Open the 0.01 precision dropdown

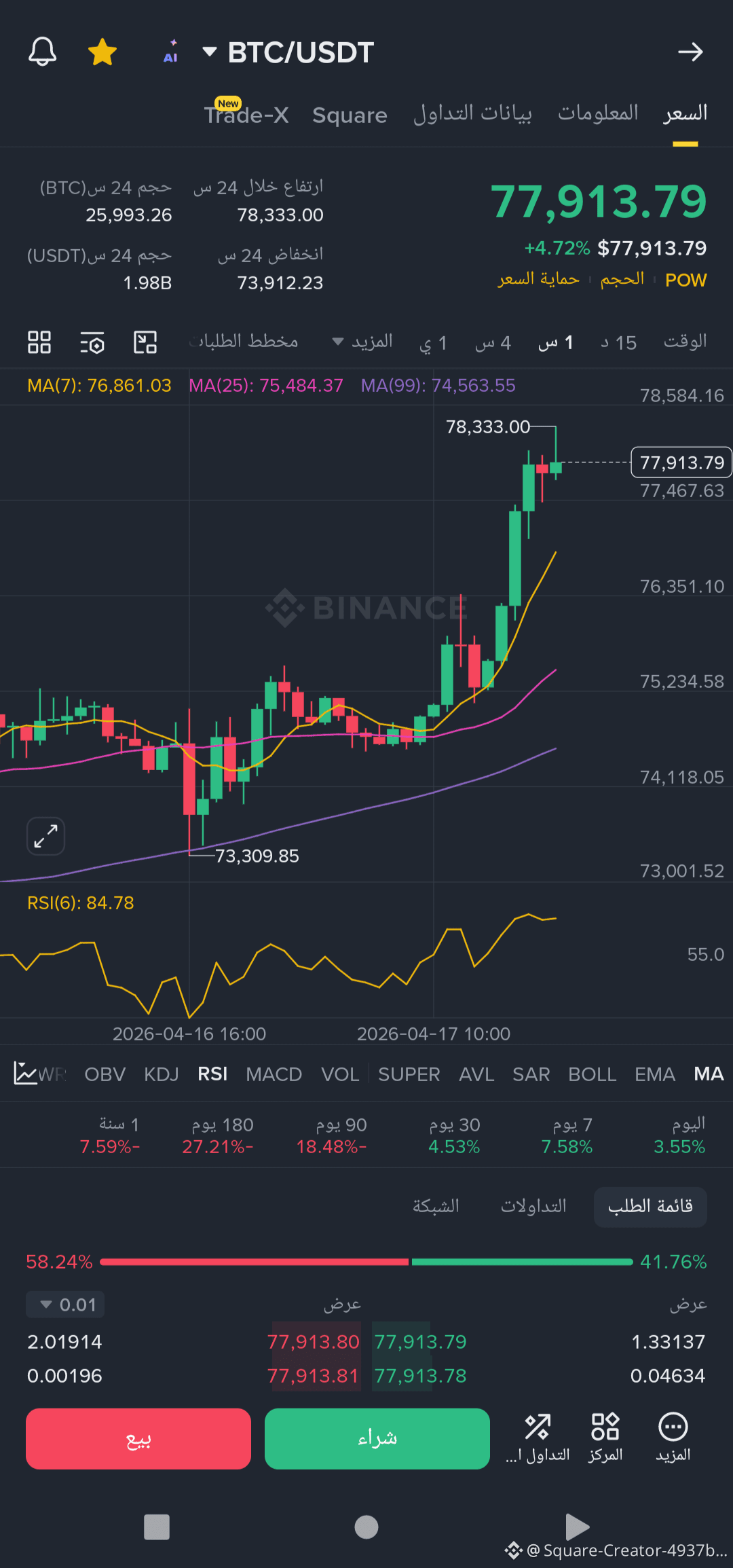65,1305
